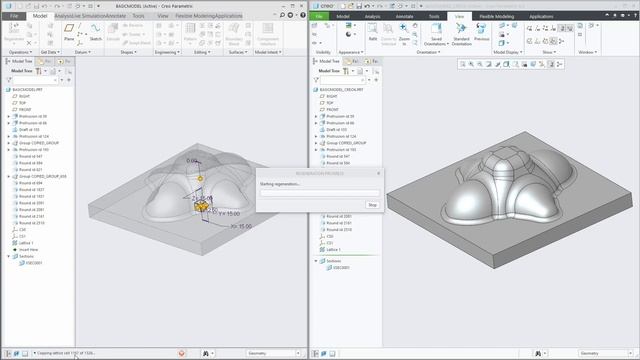Image resolution: width=640 pixels, height=360 pixels.
Task: Toggle the first status bar icon in left window
Action: pyautogui.click(x=8, y=353)
